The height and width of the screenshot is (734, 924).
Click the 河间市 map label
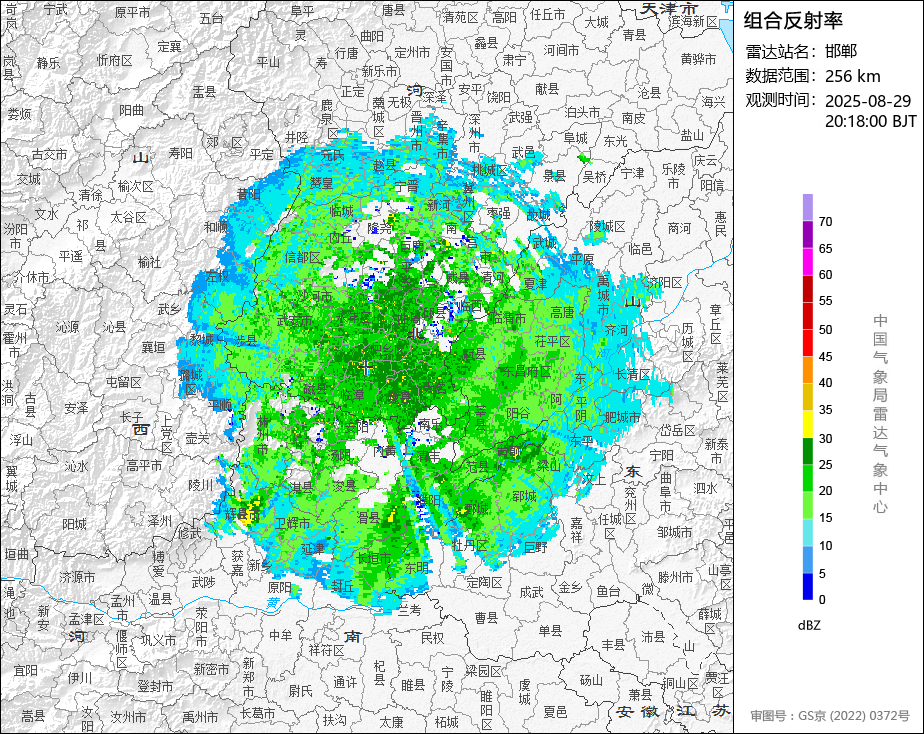click(561, 51)
